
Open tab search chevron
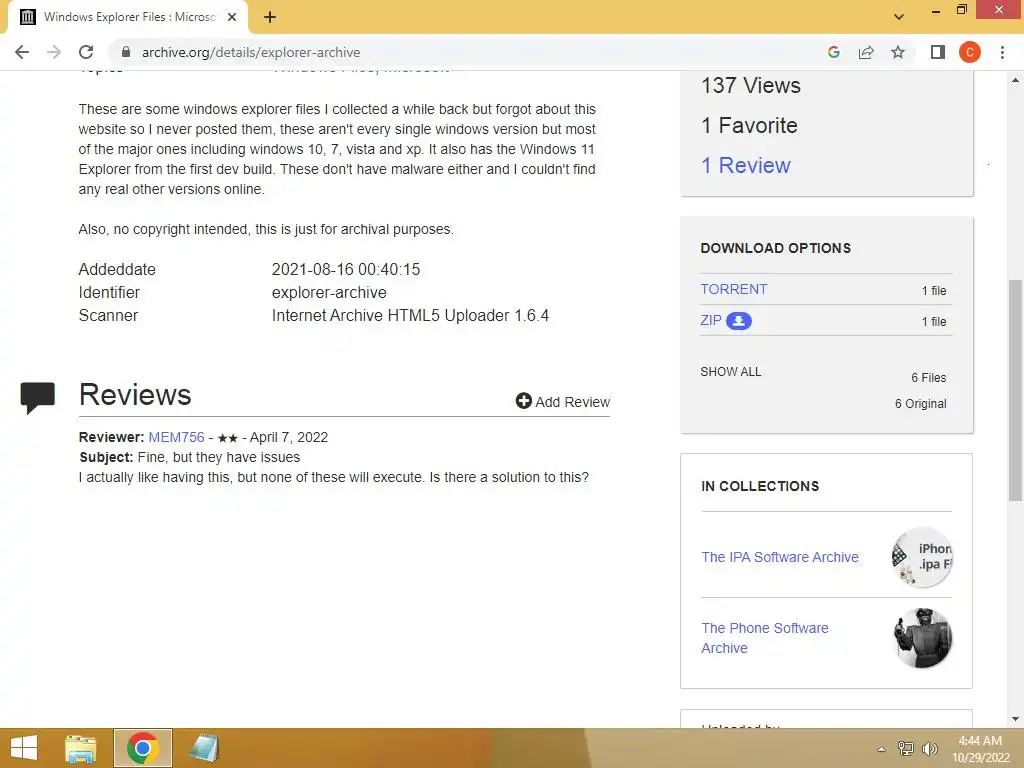(899, 17)
